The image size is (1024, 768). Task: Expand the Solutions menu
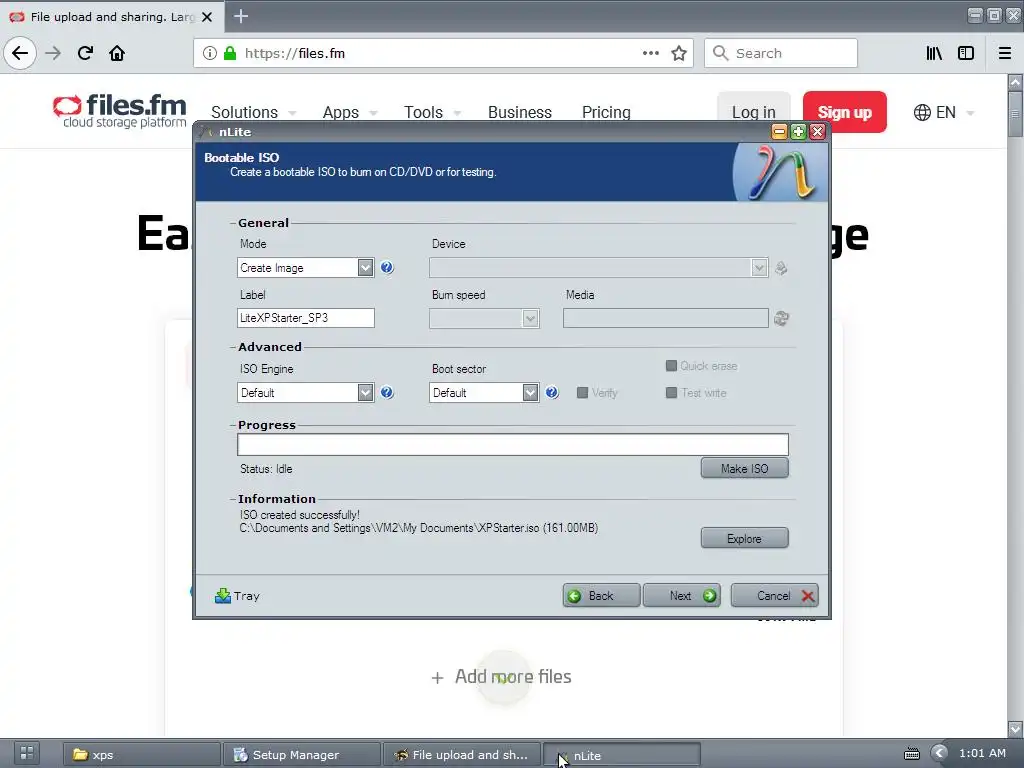point(253,112)
